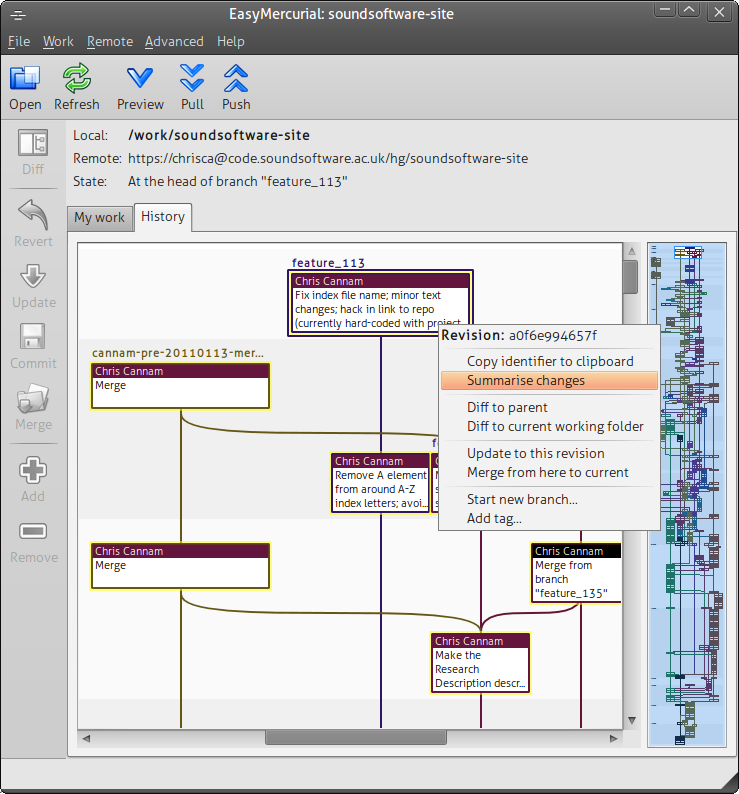
Task: Open a repository with the Open icon
Action: point(25,78)
